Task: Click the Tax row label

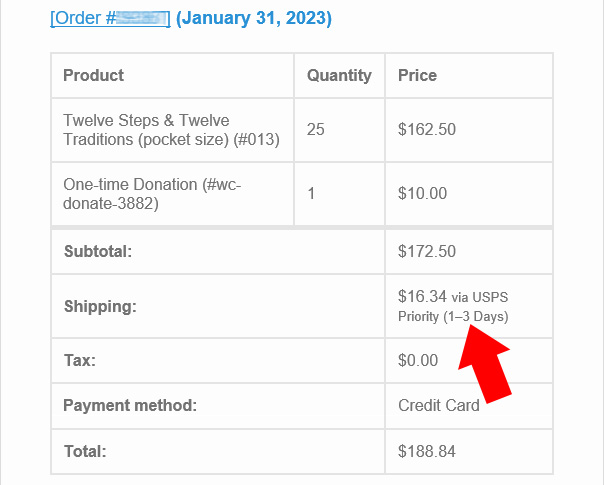Action: [x=79, y=359]
